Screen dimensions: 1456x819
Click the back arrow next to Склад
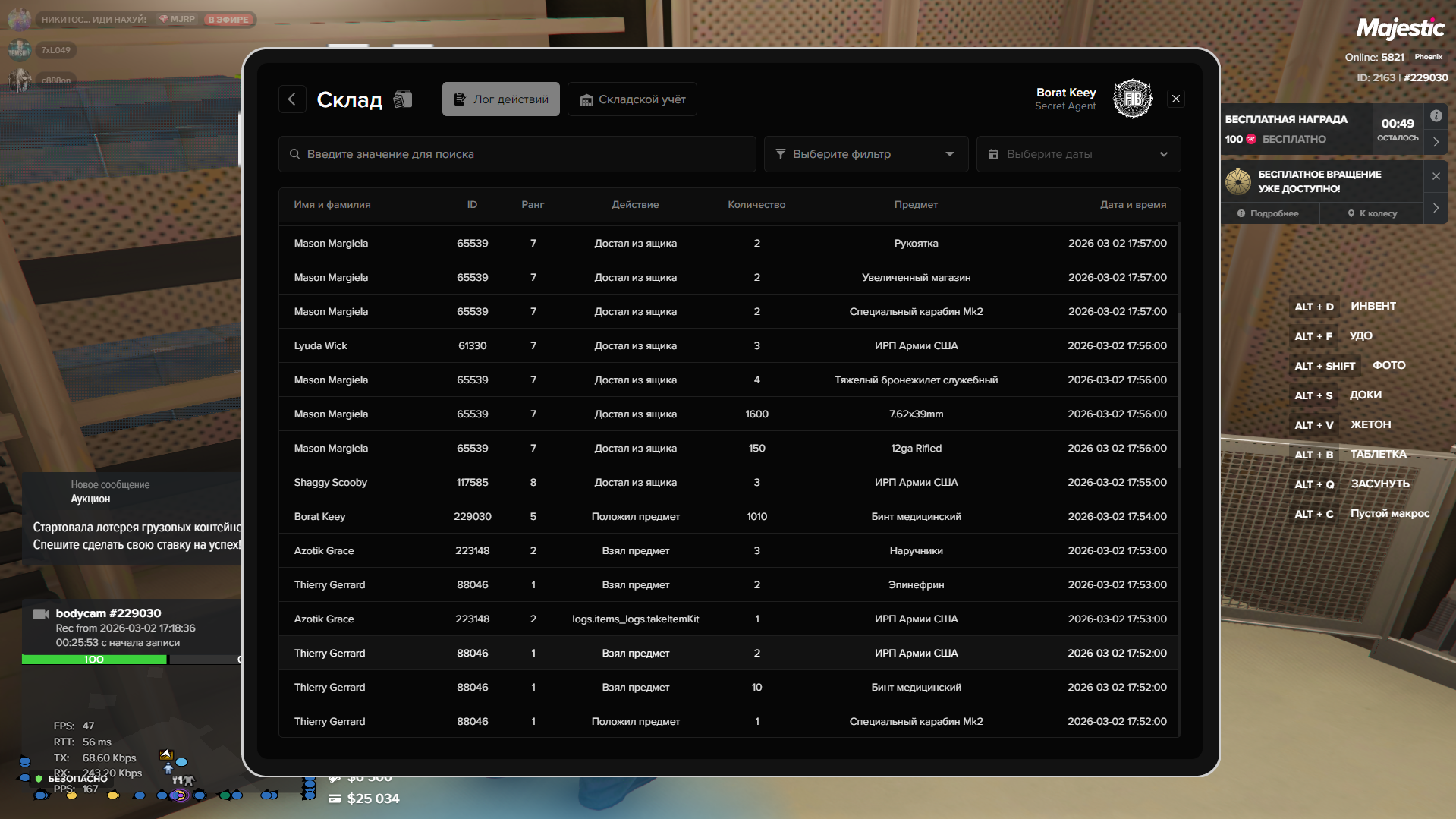coord(292,99)
